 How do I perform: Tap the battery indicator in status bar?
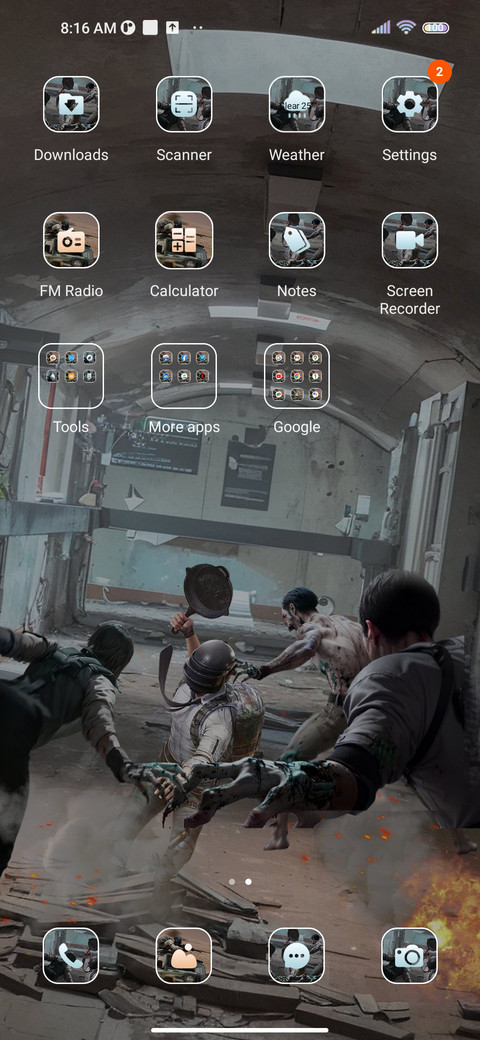436,28
